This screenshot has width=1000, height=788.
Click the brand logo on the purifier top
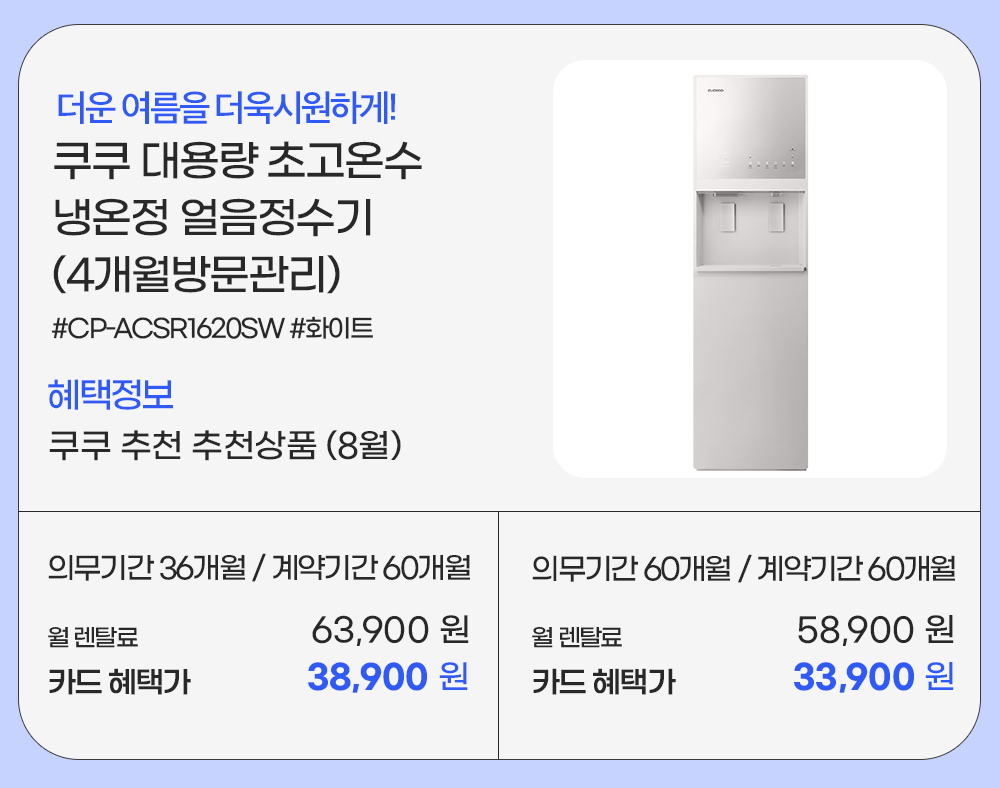tap(714, 91)
